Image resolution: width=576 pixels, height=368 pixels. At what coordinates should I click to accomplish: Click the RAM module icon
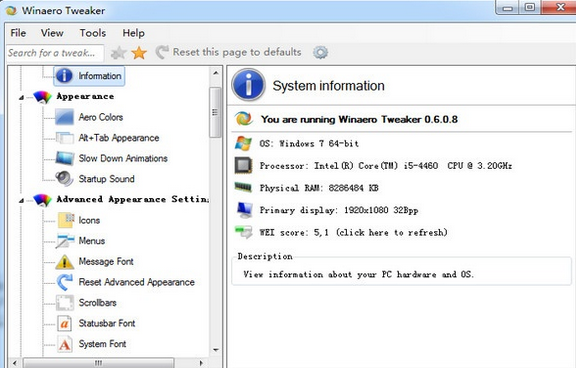coord(244,187)
